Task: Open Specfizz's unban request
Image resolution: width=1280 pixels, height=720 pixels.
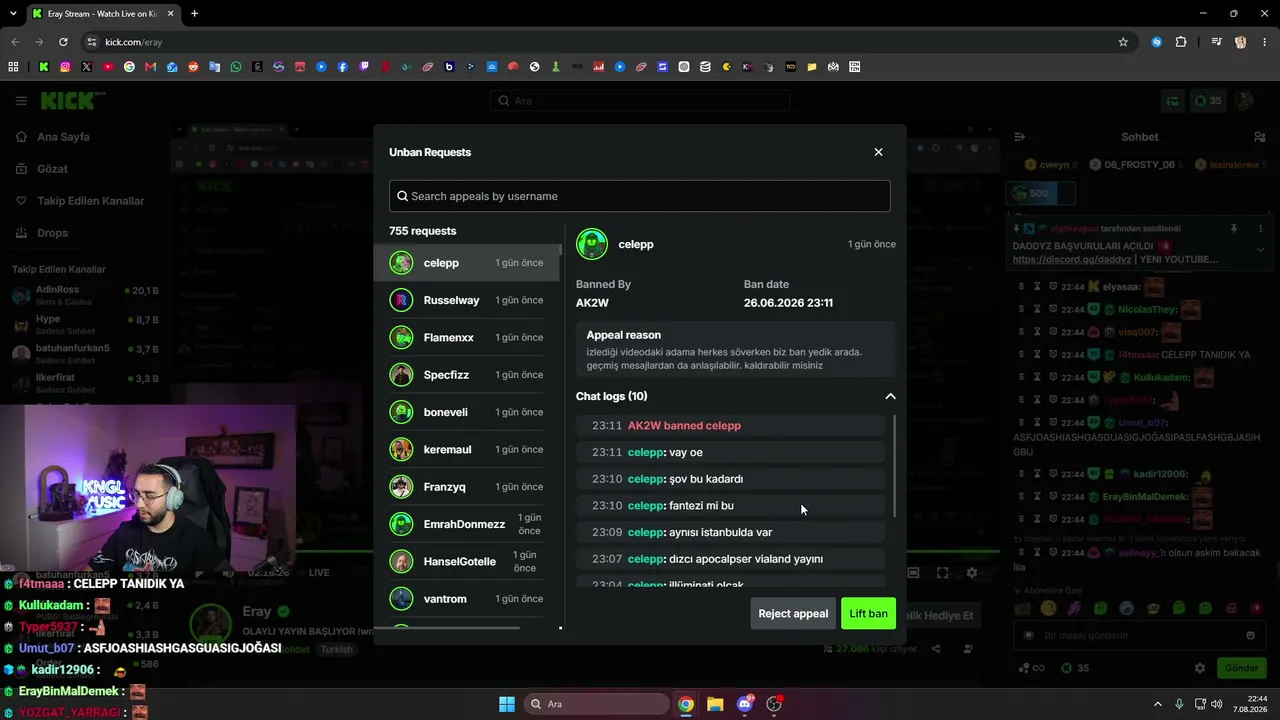Action: pyautogui.click(x=467, y=375)
